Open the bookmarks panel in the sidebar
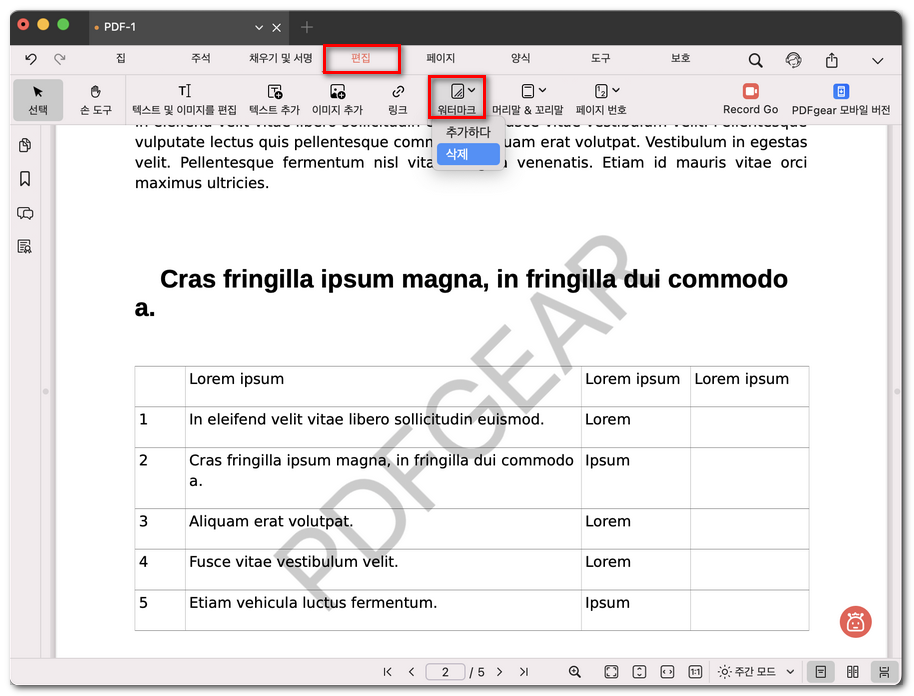This screenshot has height=696, width=914. (25, 179)
